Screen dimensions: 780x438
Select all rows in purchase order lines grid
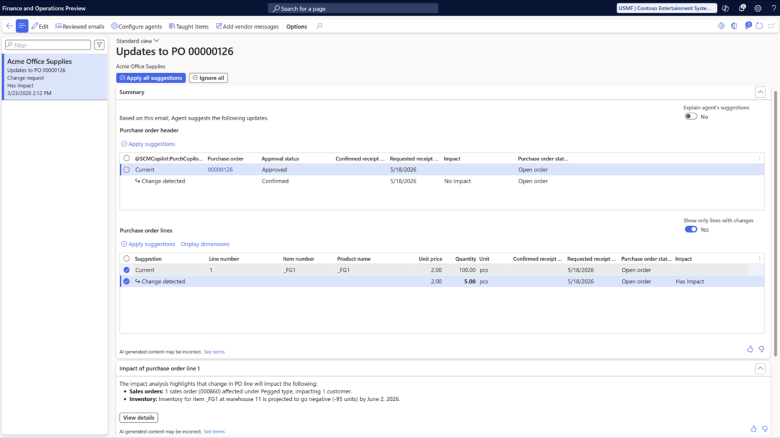click(x=126, y=259)
